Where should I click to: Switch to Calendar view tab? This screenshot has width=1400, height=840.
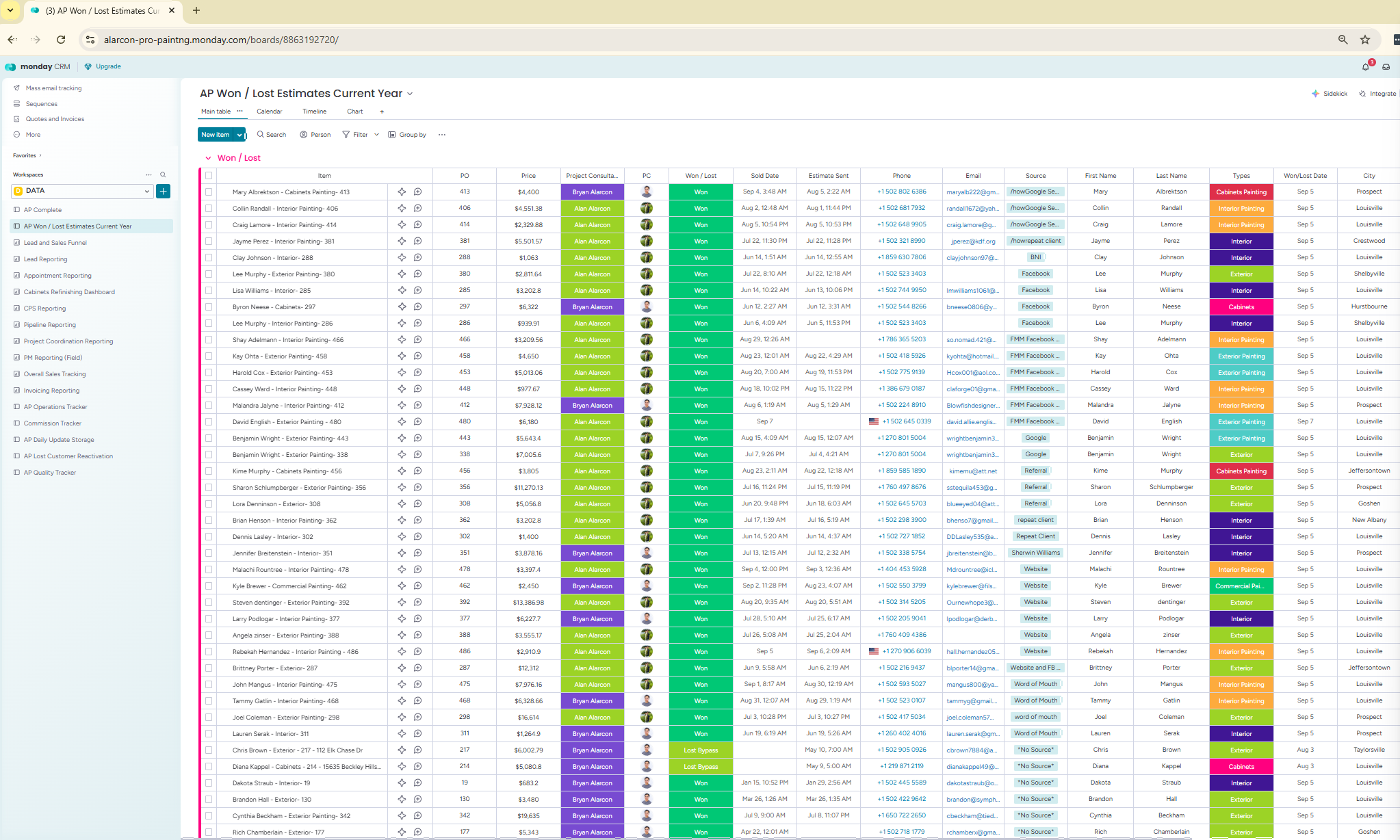[270, 111]
